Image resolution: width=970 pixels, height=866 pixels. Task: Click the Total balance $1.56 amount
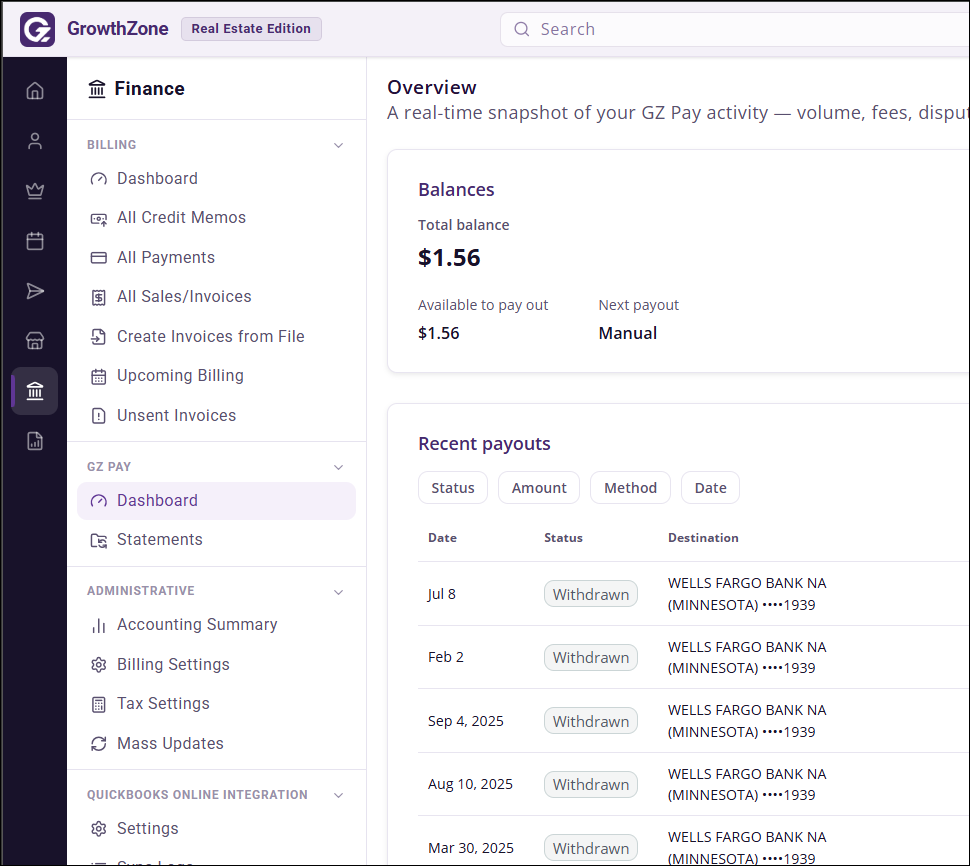coord(449,258)
